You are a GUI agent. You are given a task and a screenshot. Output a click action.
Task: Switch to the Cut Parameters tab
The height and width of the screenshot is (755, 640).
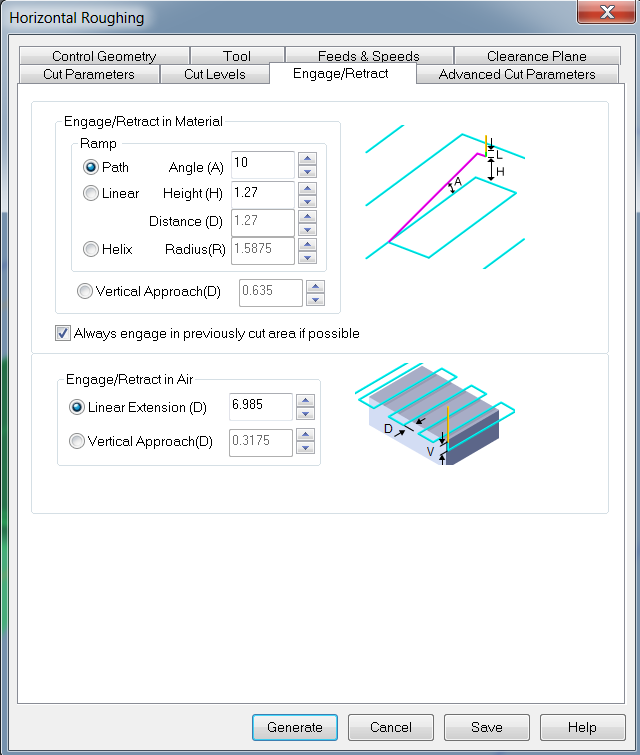point(89,74)
